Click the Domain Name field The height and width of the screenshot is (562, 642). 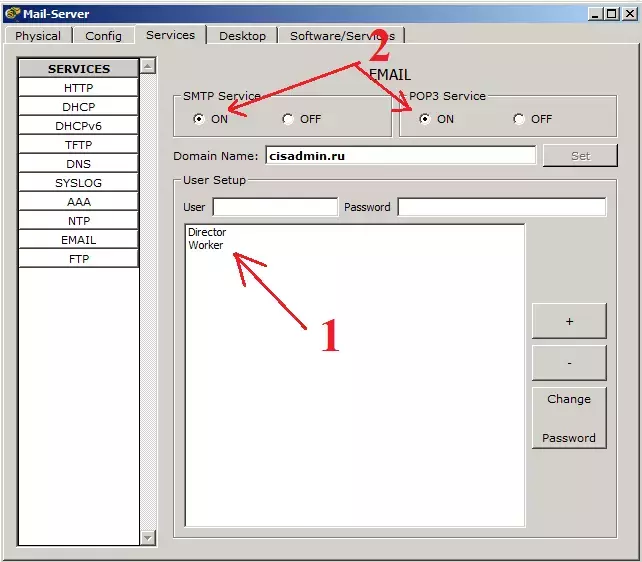(x=400, y=156)
